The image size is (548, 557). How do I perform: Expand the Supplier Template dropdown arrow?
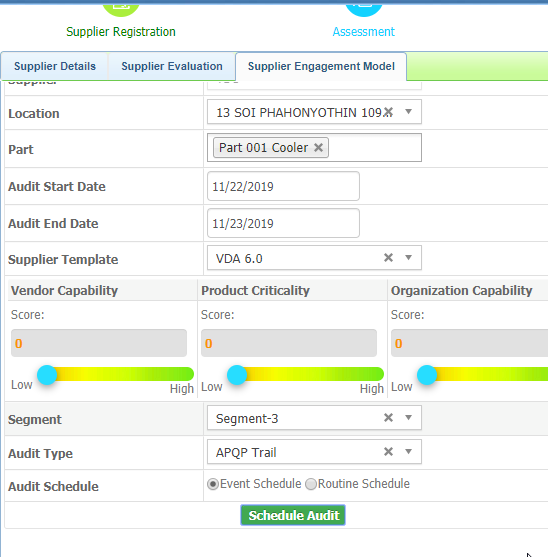[x=408, y=258]
